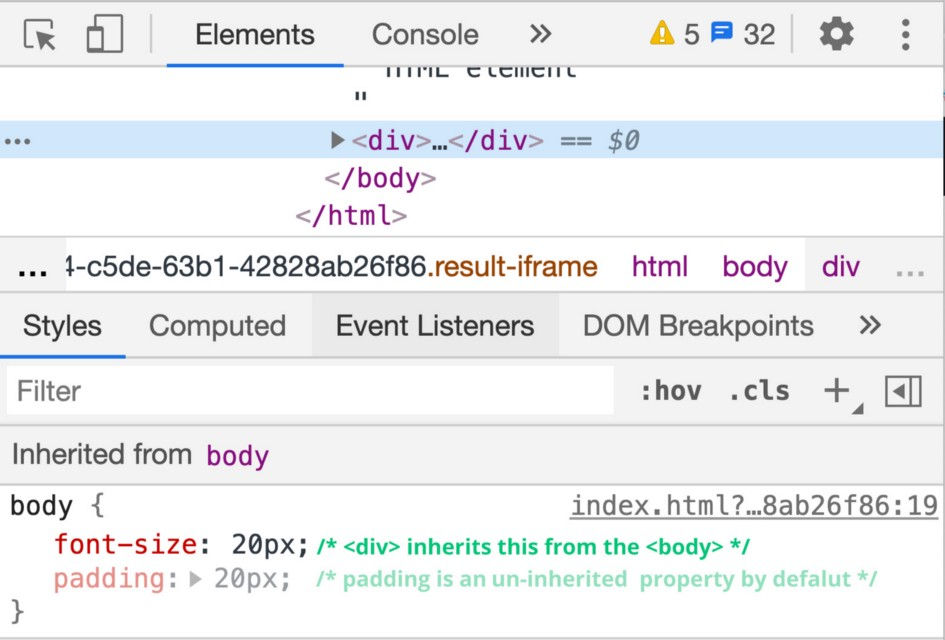
Task: Click the body link in Inherited from
Action: point(237,456)
